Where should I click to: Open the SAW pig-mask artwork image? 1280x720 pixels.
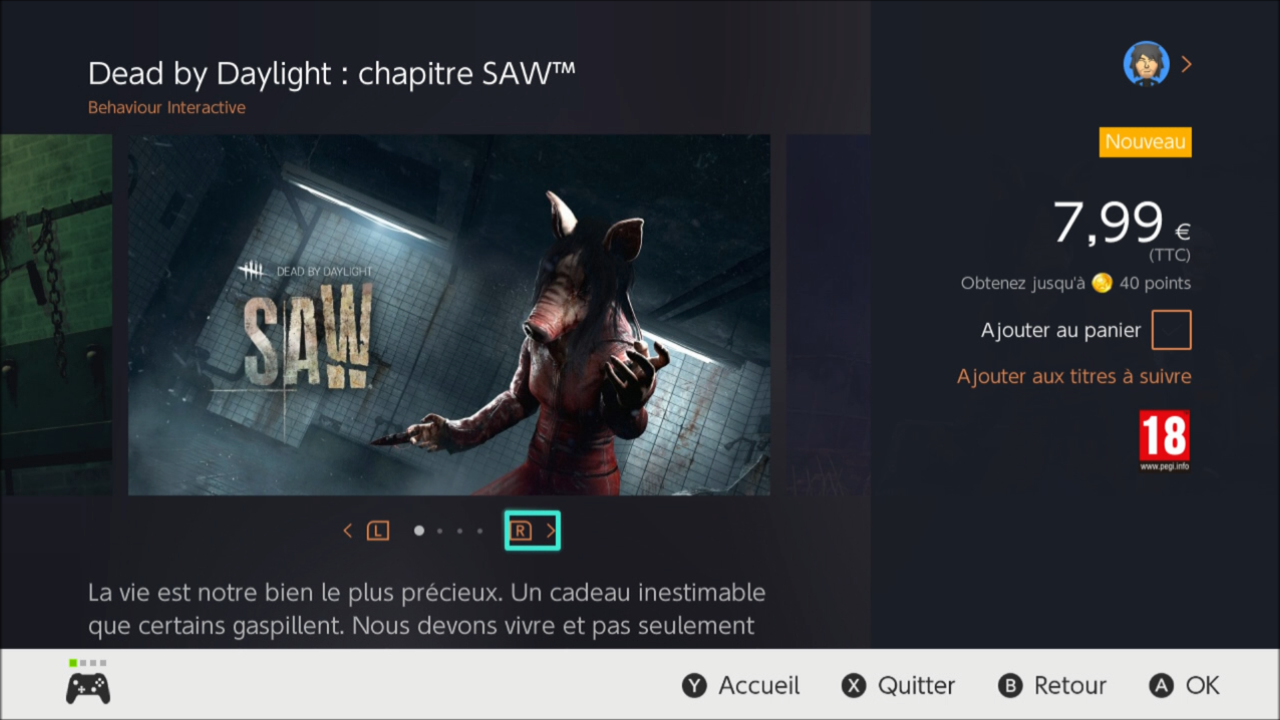click(x=449, y=315)
